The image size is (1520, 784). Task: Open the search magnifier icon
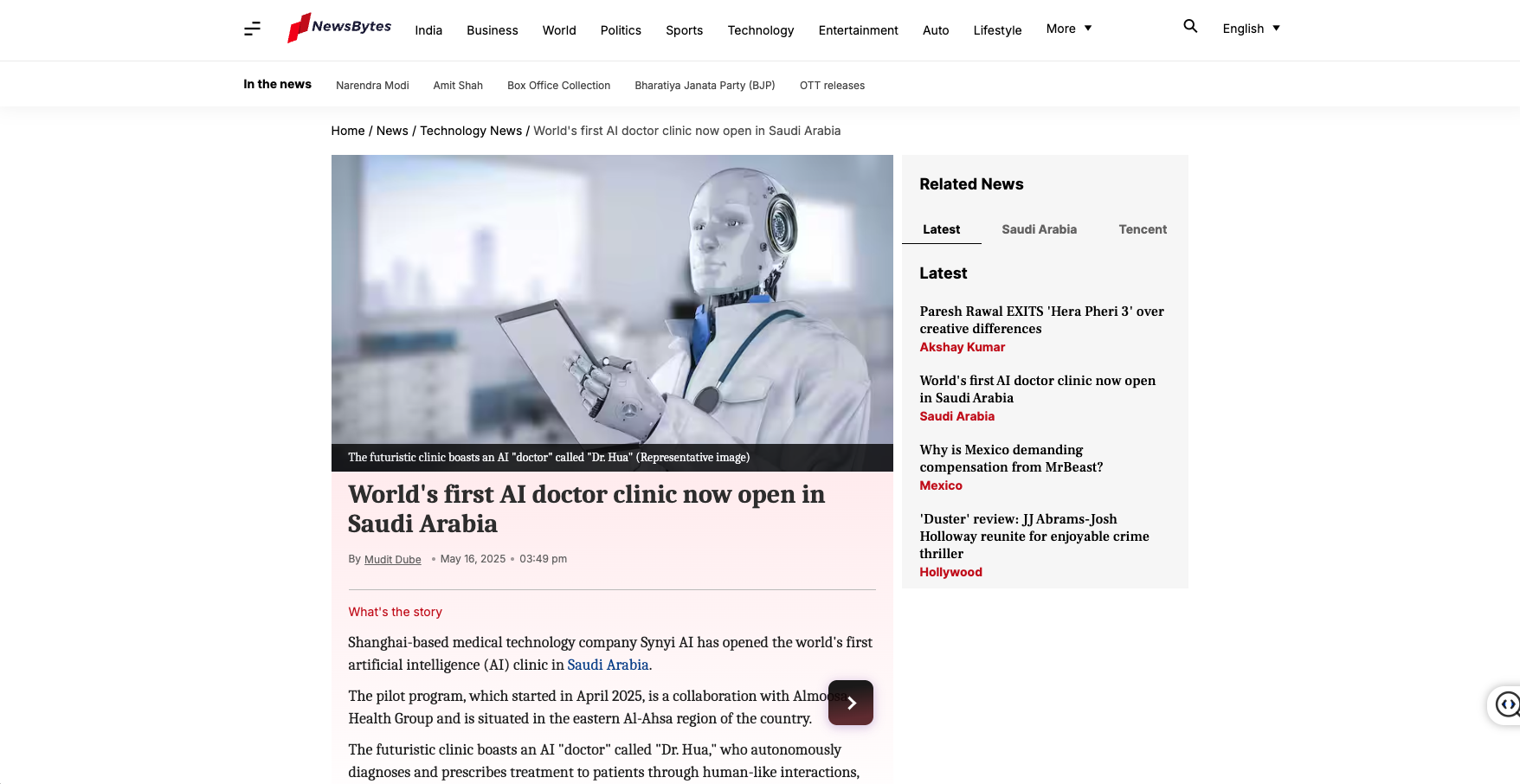click(1190, 27)
